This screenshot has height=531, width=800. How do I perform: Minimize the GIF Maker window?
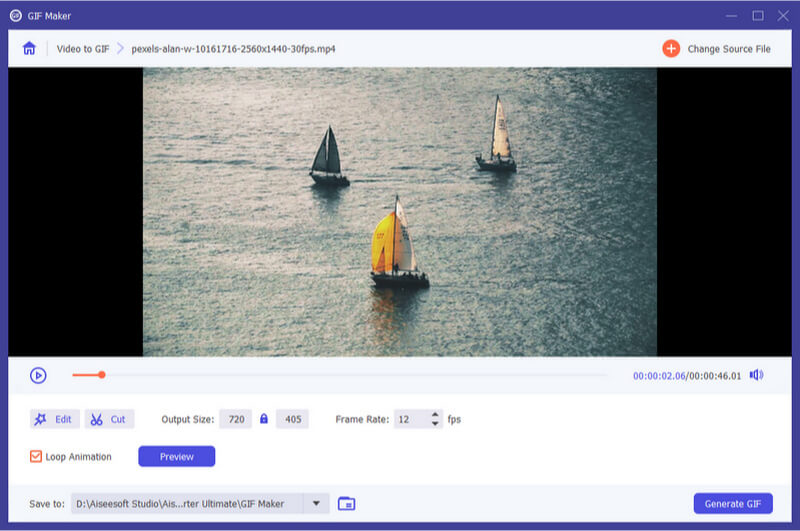point(731,16)
